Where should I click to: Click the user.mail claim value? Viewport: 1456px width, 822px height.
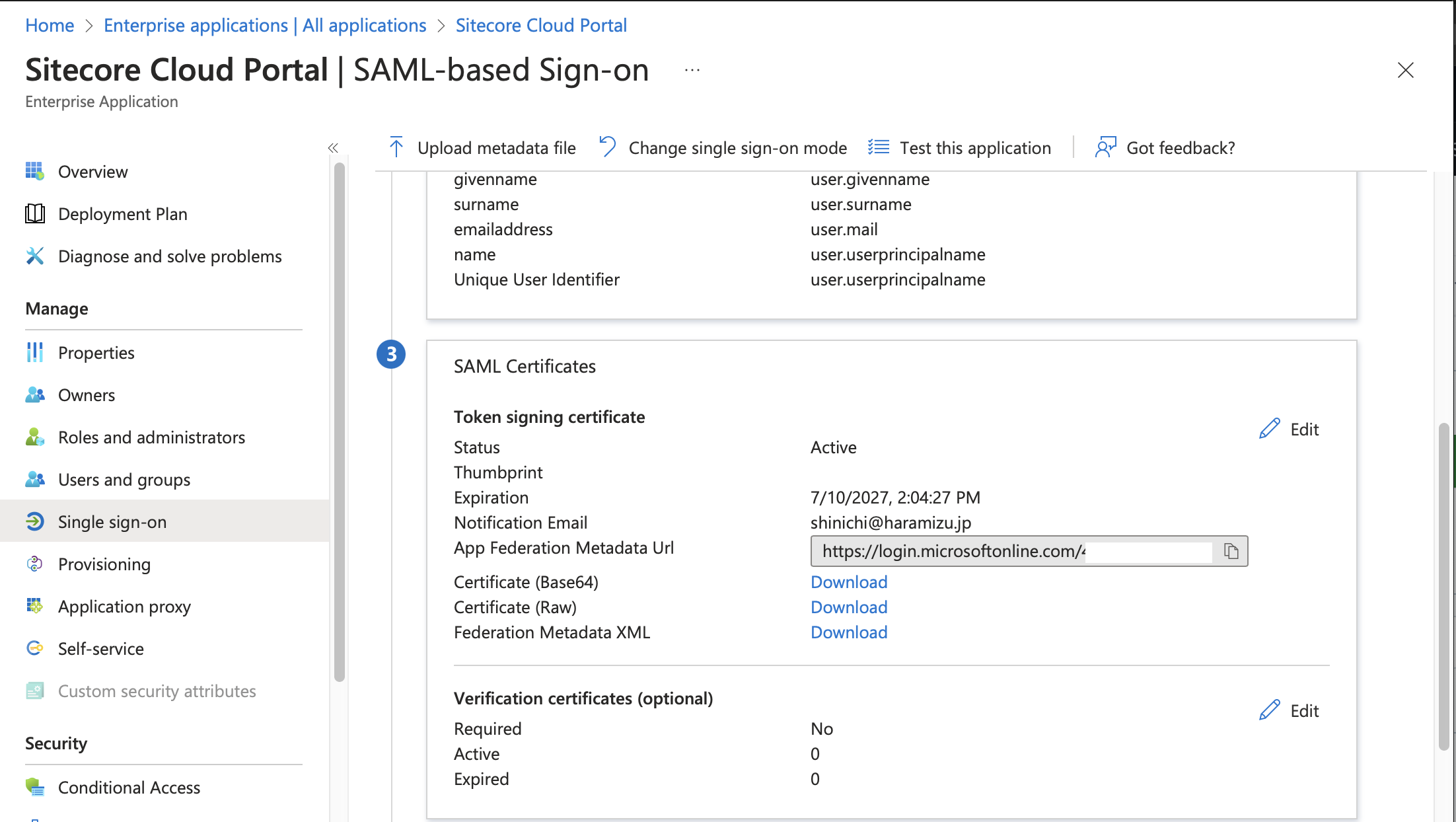[844, 229]
